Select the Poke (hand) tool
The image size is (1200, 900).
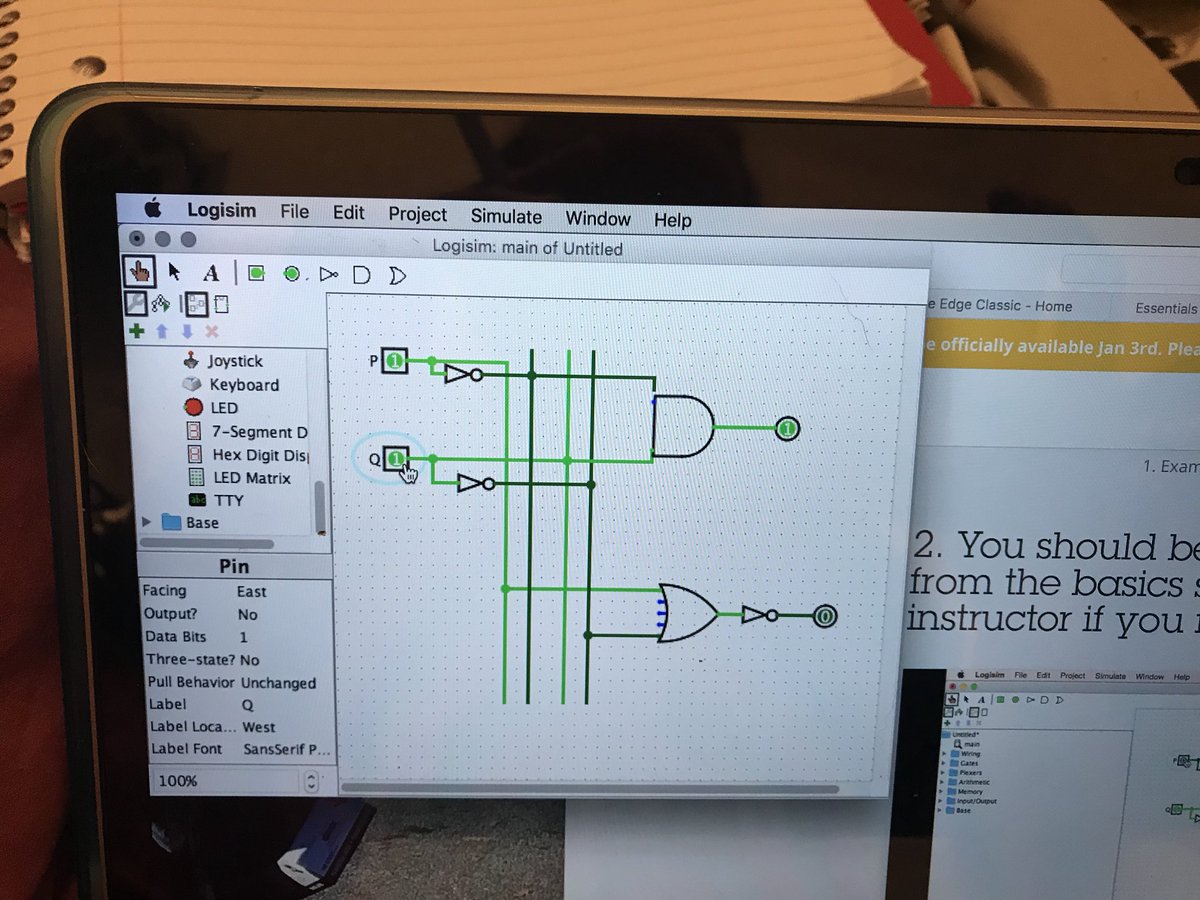140,269
